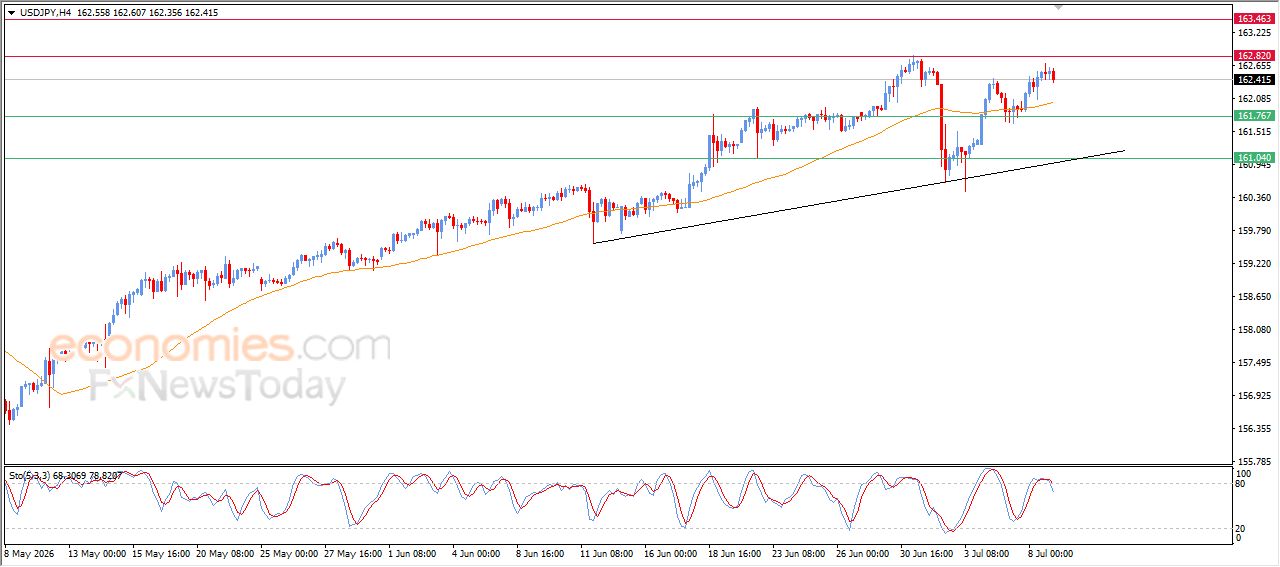Screen dimensions: 1280x567
Task: Click the gray chart shift triangle marker
Action: [1058, 8]
